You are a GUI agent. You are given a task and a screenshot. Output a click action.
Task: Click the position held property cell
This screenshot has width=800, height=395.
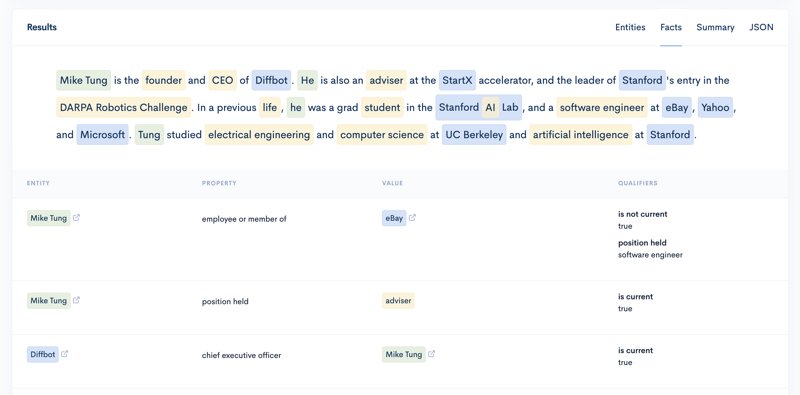point(225,302)
